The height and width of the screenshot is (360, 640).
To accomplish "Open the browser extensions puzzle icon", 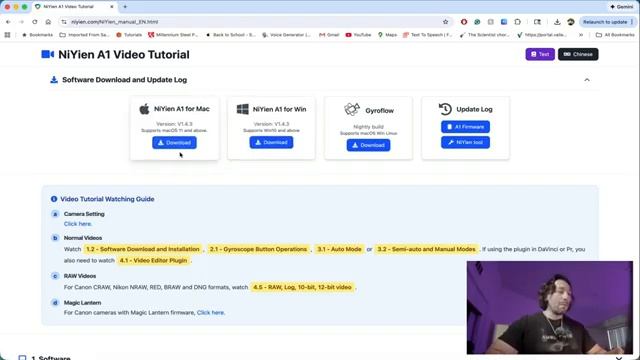I will click(518, 22).
